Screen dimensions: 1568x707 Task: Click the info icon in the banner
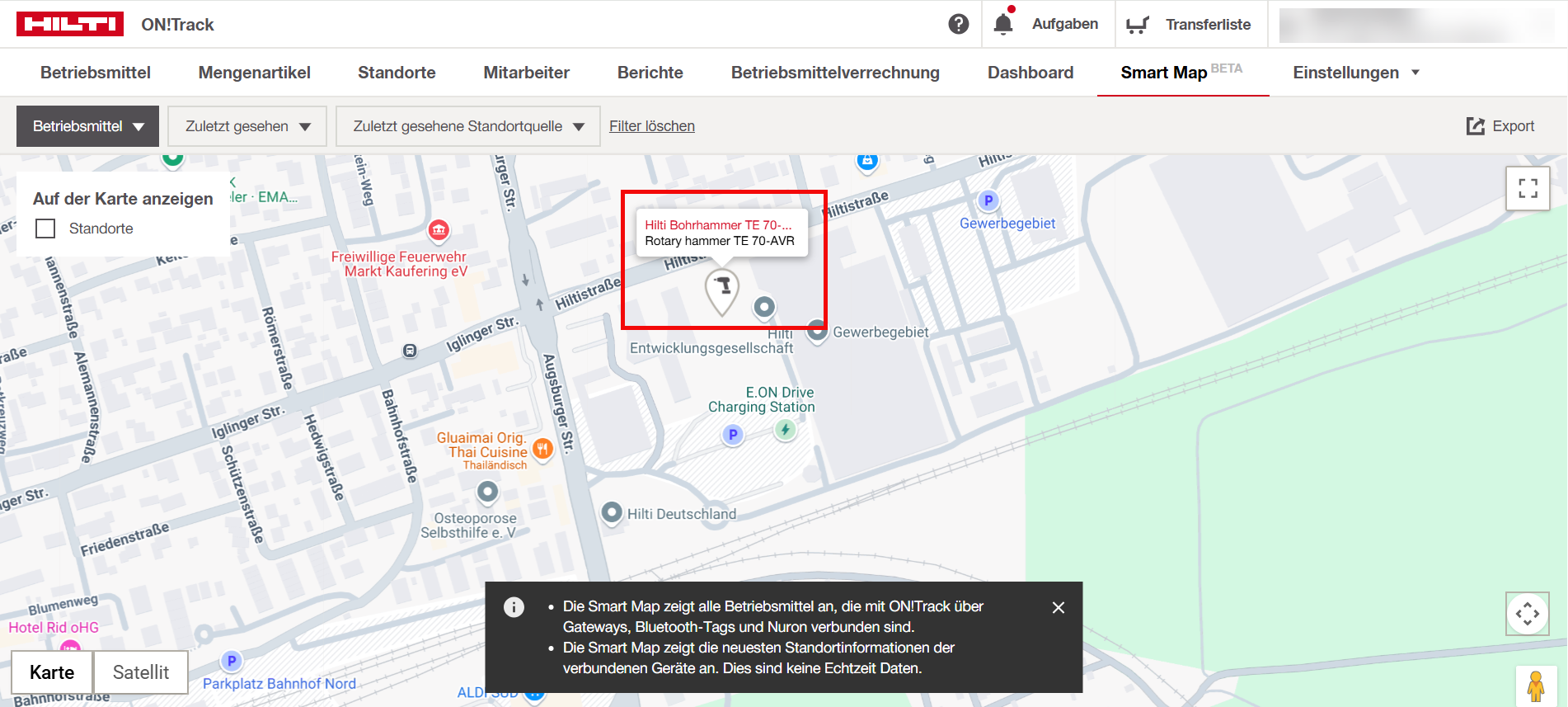pyautogui.click(x=514, y=607)
